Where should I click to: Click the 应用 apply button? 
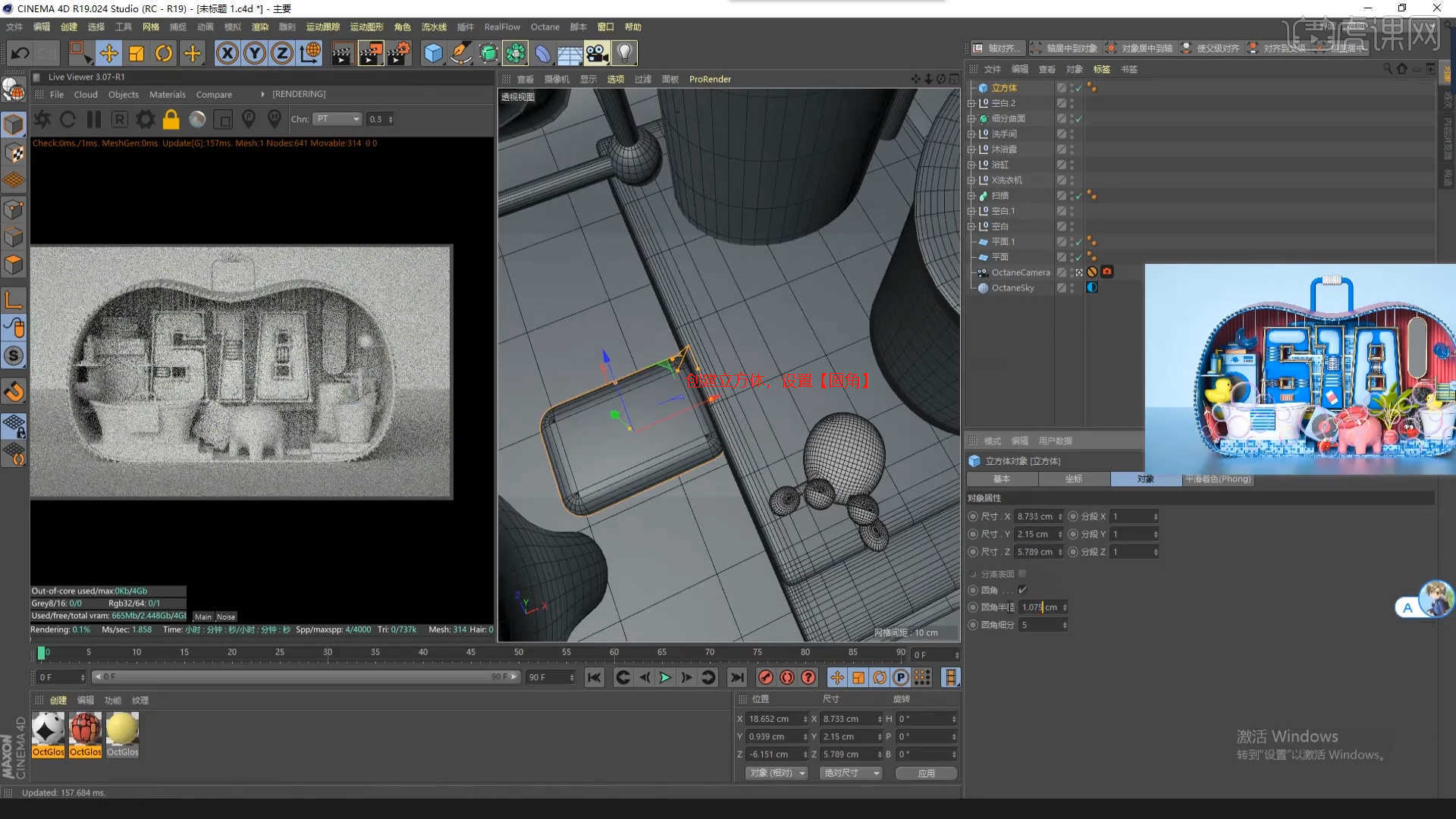[x=926, y=773]
